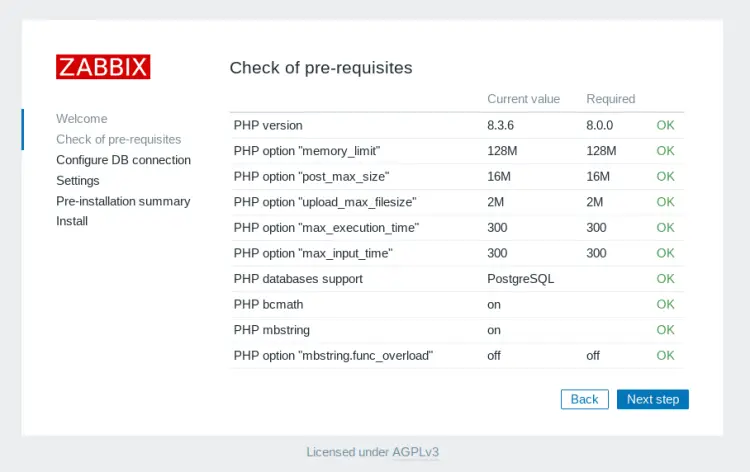Click the Check of pre-requisites heading
This screenshot has width=750, height=472.
[x=321, y=68]
